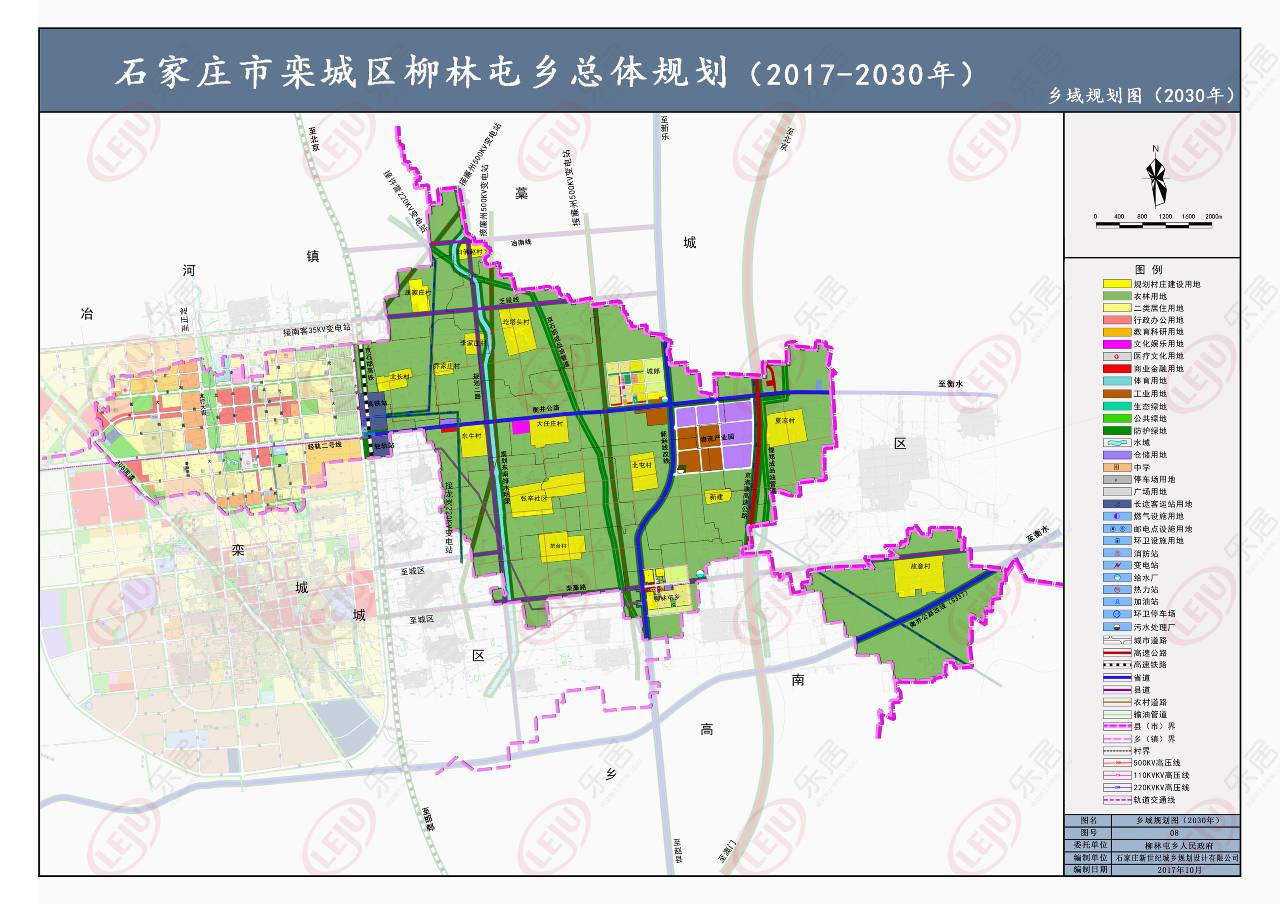Click the 仓储用地 purple legend swatch
The image size is (1280, 904).
1117,455
